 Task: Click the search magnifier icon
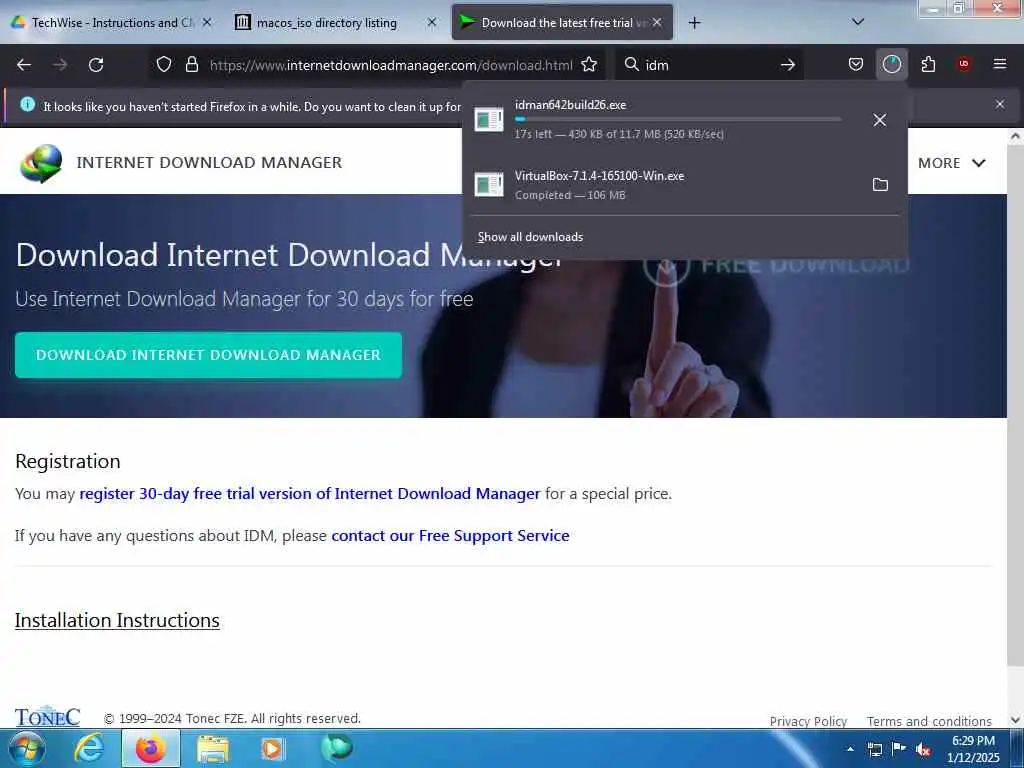[632, 65]
